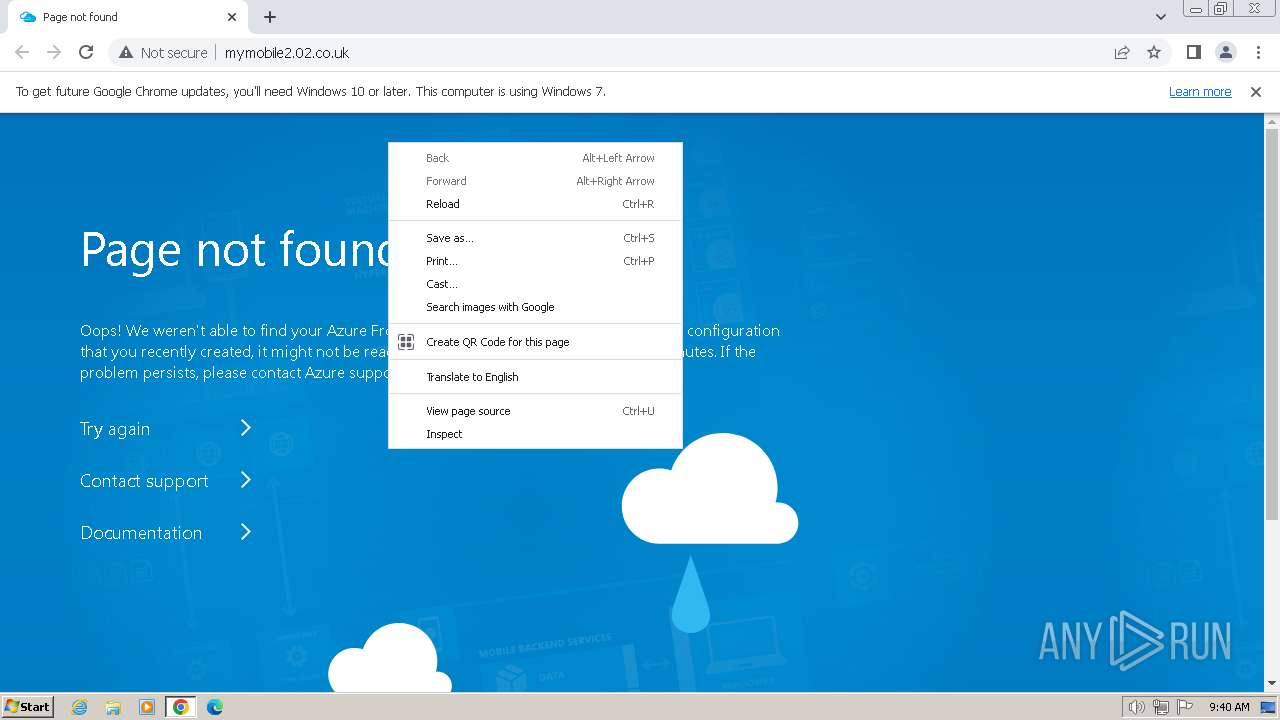Open Microsoft Edge from taskbar
The width and height of the screenshot is (1280, 720).
pos(215,707)
